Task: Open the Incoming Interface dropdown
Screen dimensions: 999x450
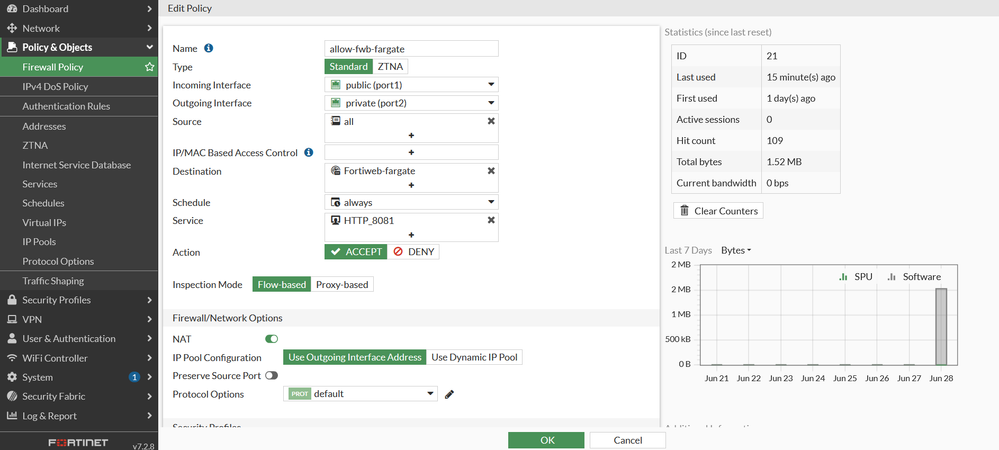Action: point(411,85)
